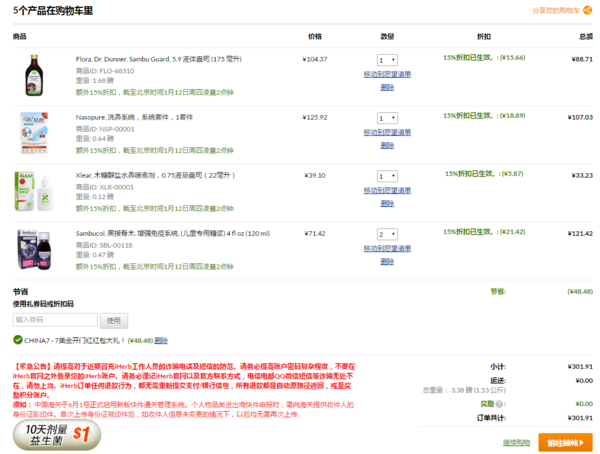Open the Xlear nasal spray thumbnail
Screen dimensions: 600x454
(x=34, y=191)
